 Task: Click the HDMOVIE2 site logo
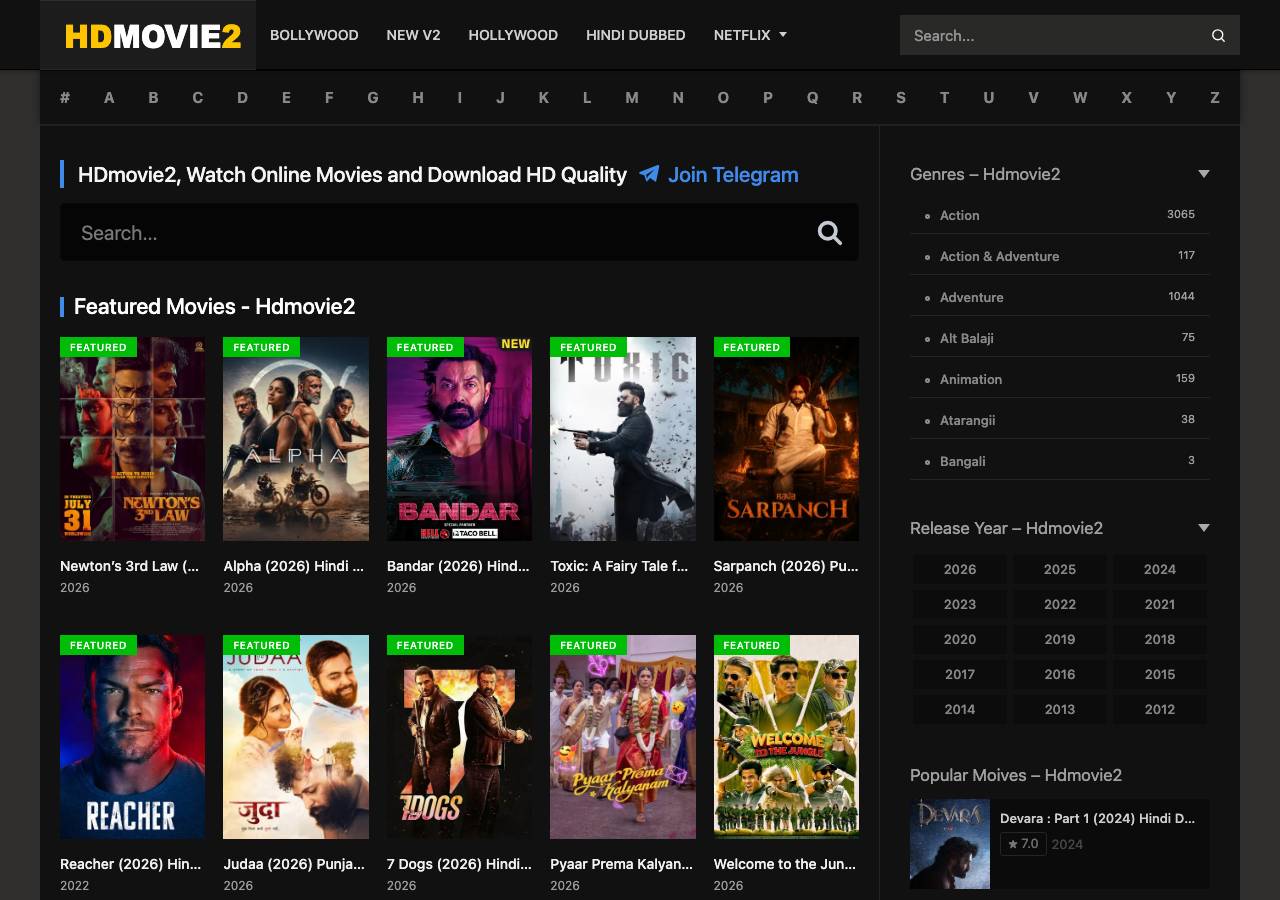(153, 36)
